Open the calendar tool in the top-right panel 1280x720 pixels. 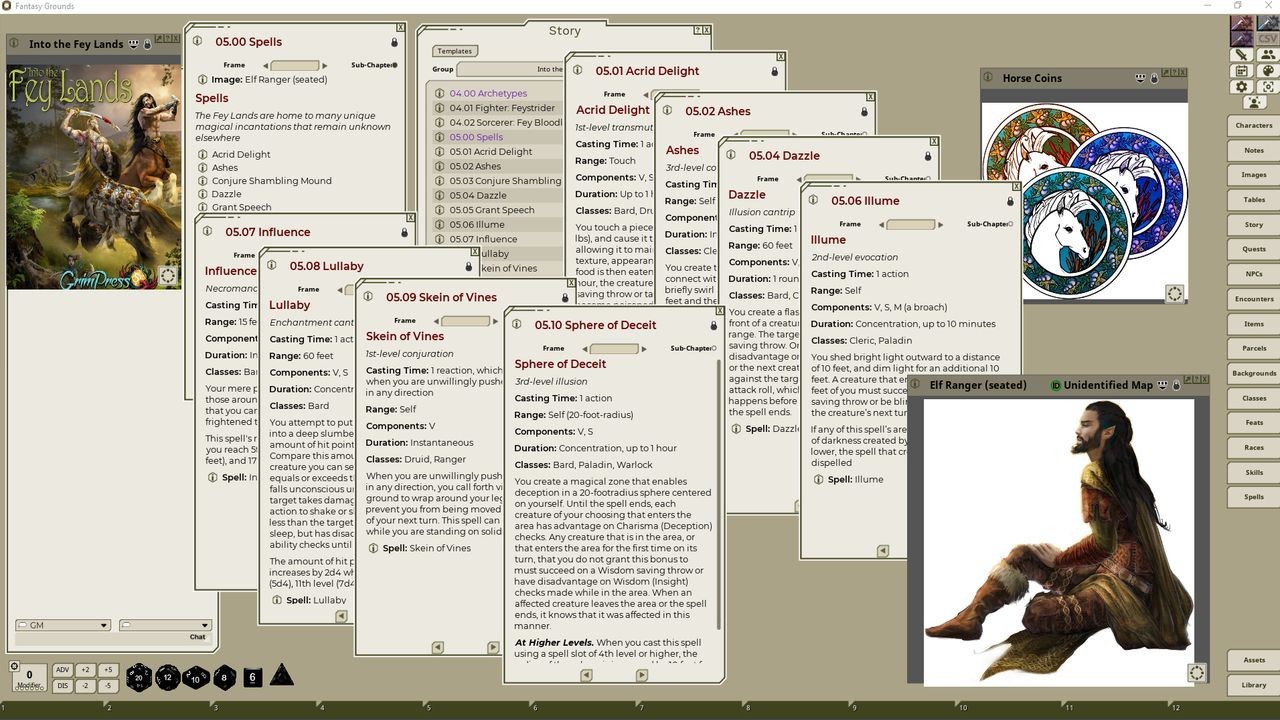pos(1241,71)
